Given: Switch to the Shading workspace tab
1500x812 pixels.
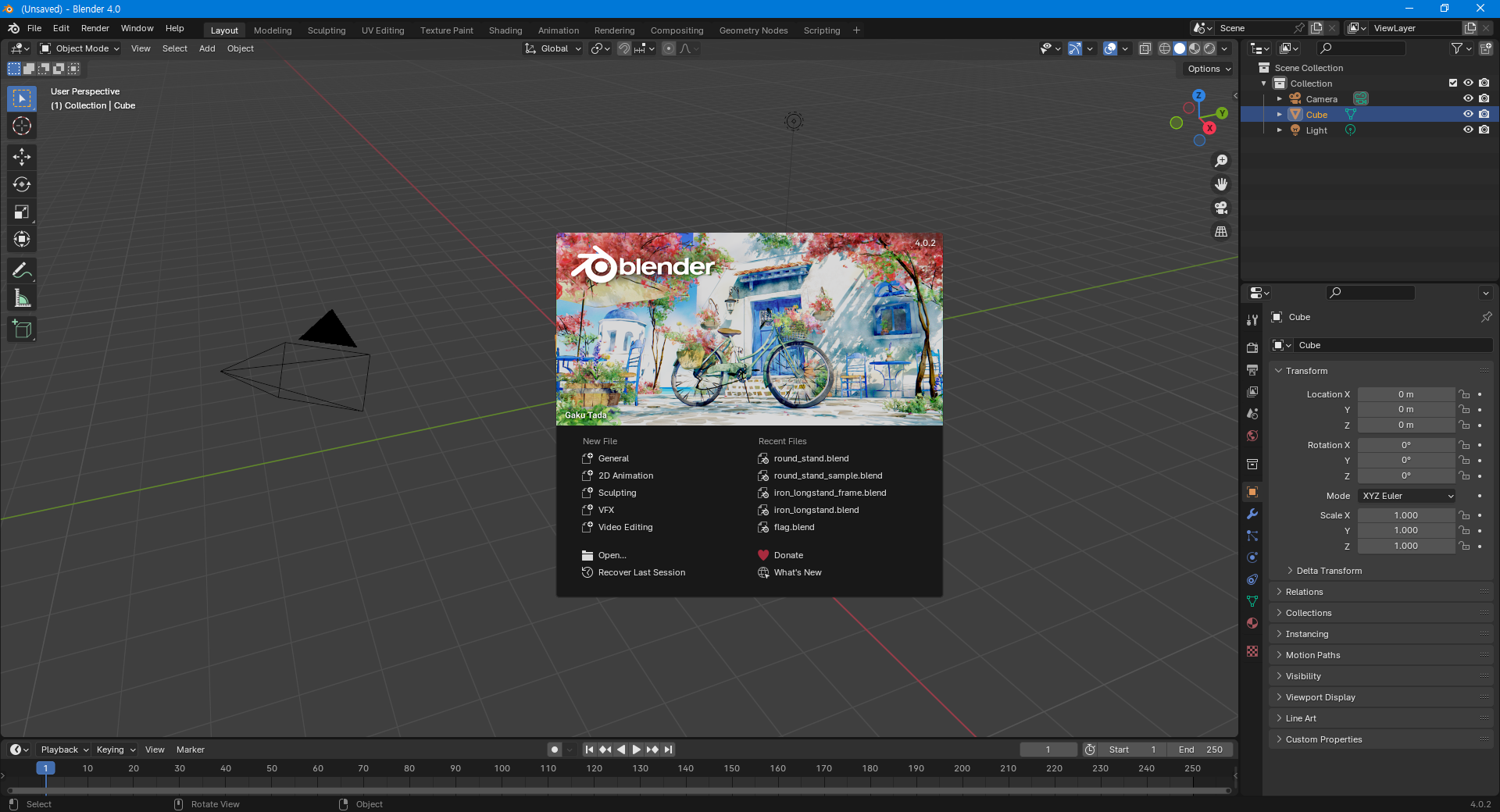Looking at the screenshot, I should 505,30.
